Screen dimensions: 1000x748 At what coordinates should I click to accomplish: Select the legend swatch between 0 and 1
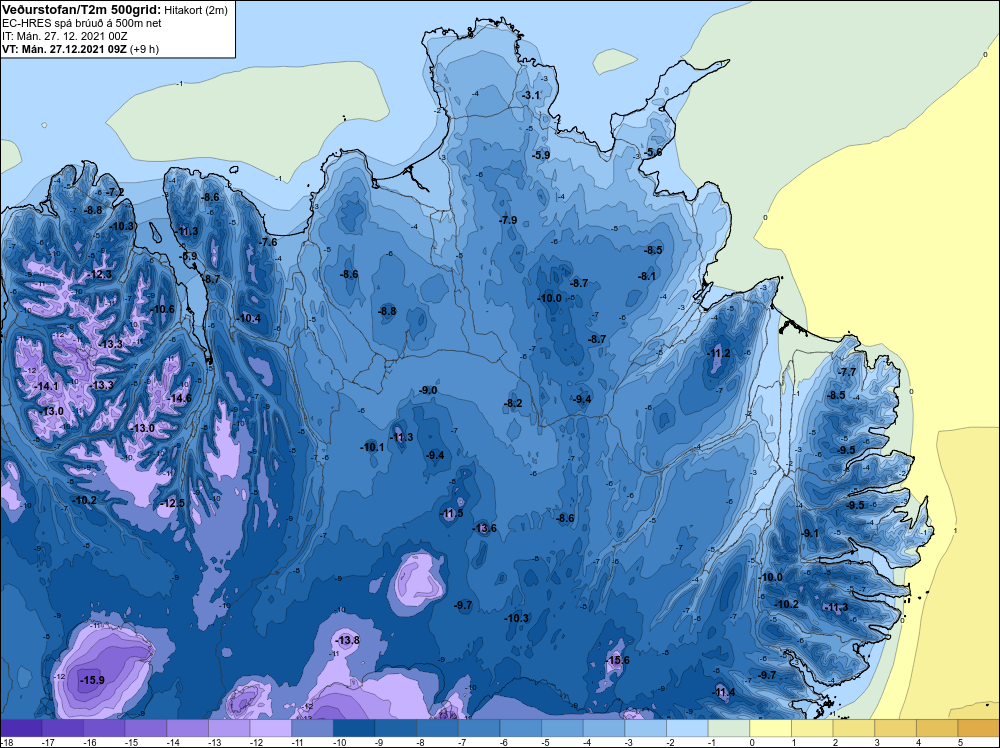(770, 728)
